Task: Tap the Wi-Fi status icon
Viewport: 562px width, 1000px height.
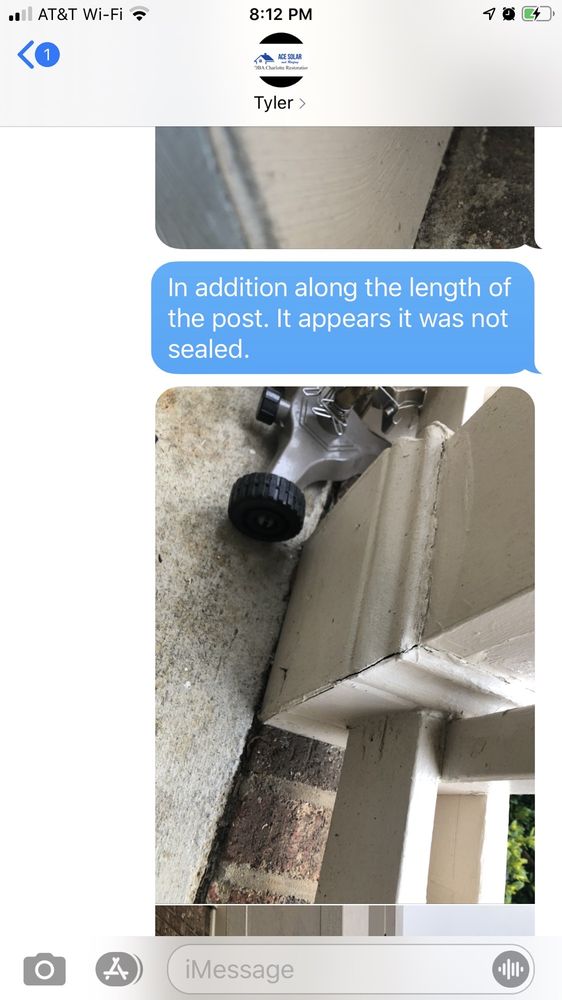Action: click(138, 13)
